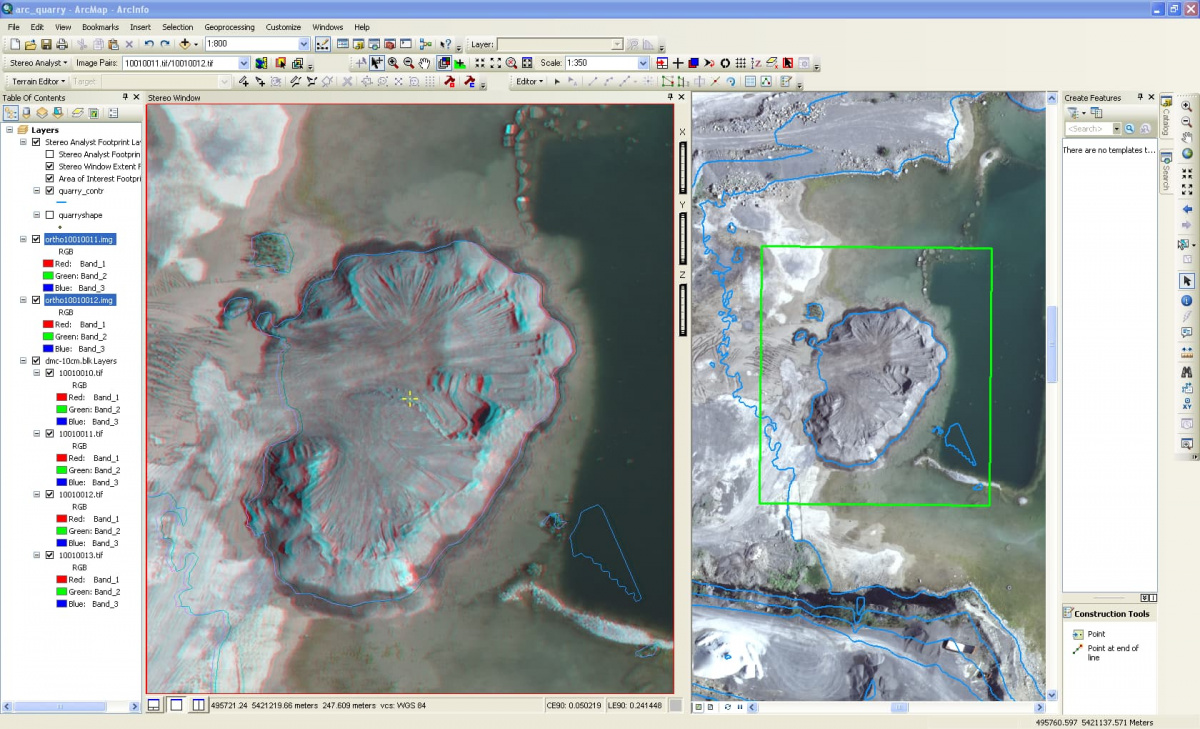The image size is (1200, 729).
Task: Click the Terrain Editor menu button
Action: (38, 82)
